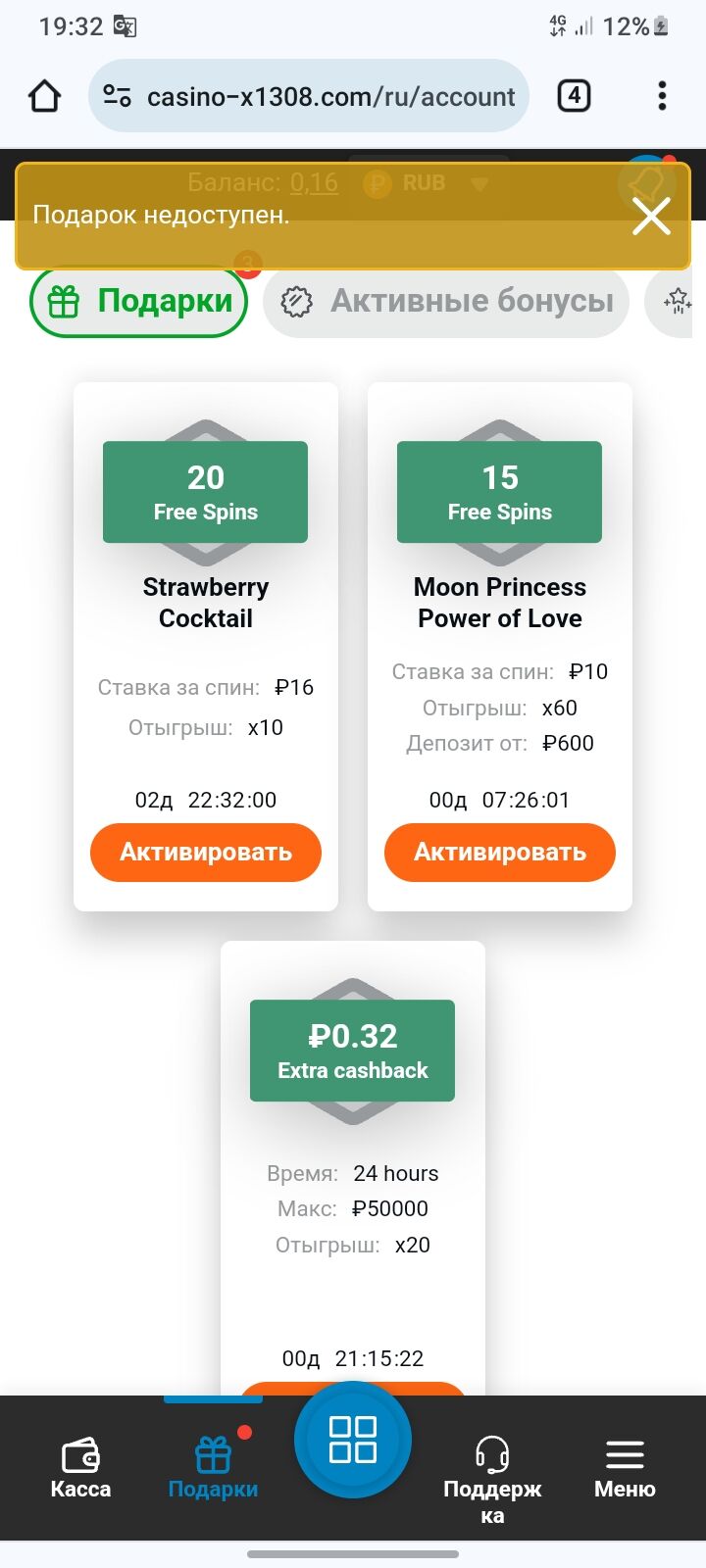This screenshot has height=1568, width=706.
Task: Open the site settings icon in address bar
Action: pos(118,96)
